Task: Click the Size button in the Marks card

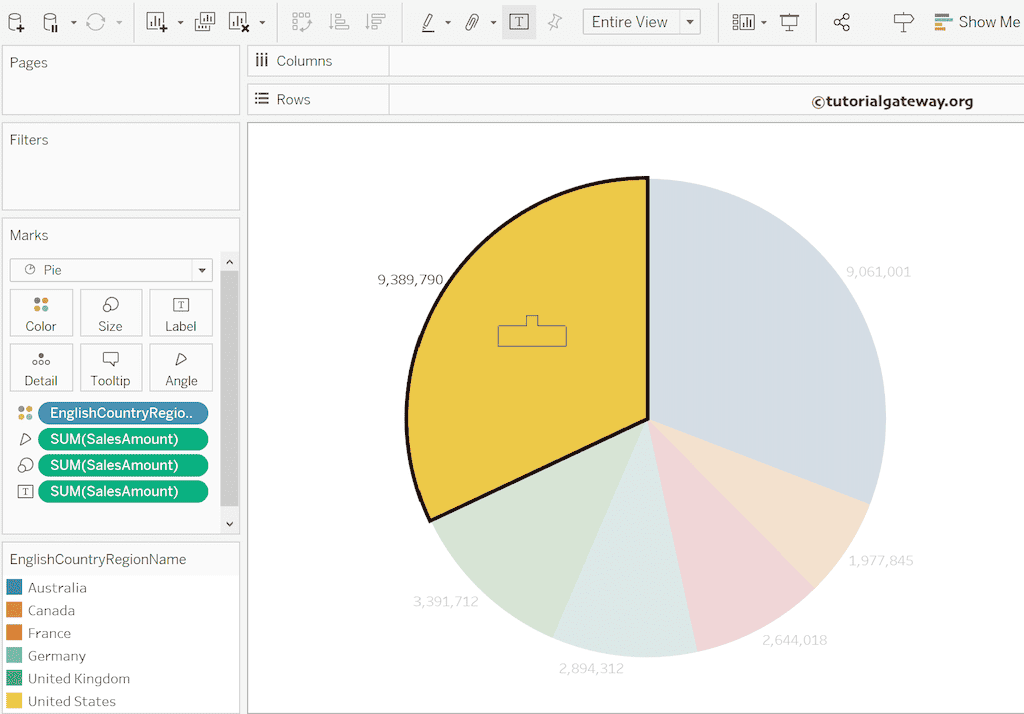Action: [x=110, y=312]
